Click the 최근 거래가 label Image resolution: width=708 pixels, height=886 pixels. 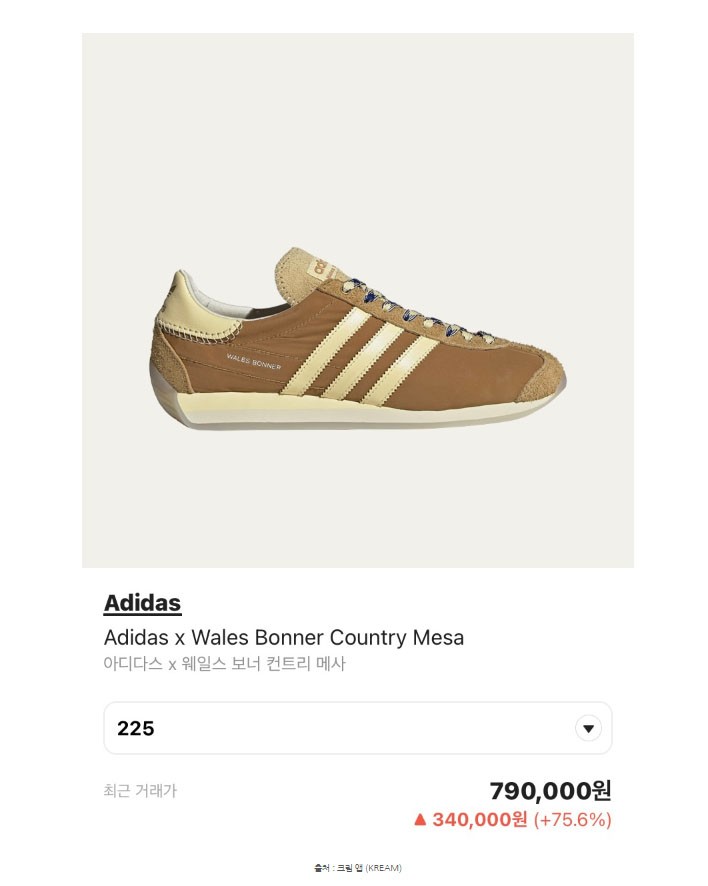click(x=140, y=790)
